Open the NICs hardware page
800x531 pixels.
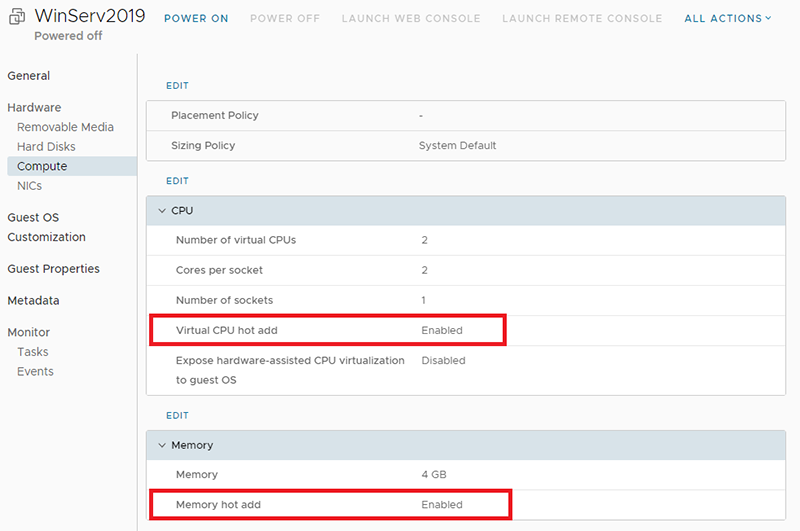30,186
